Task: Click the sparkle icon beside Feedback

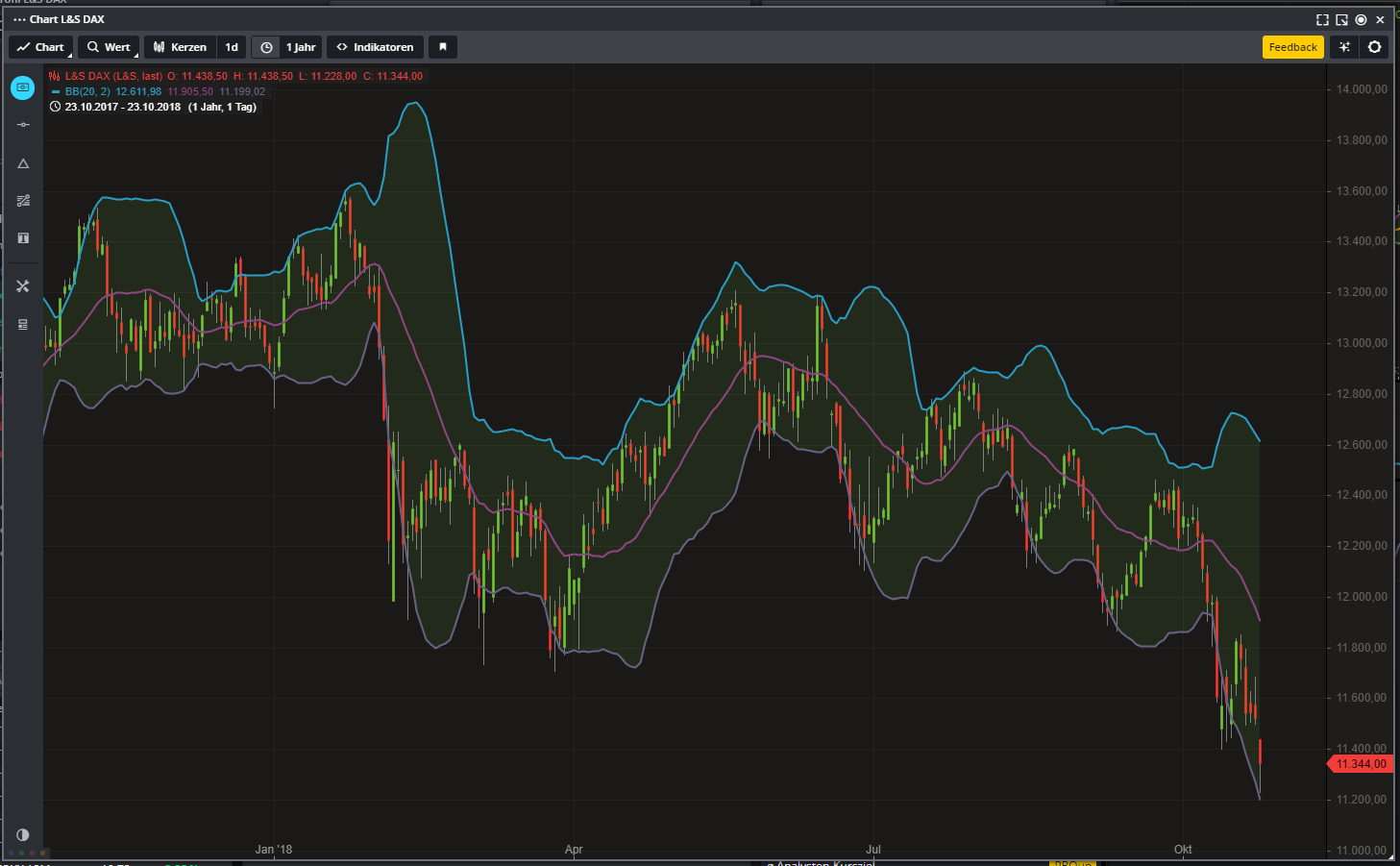Action: [x=1344, y=47]
